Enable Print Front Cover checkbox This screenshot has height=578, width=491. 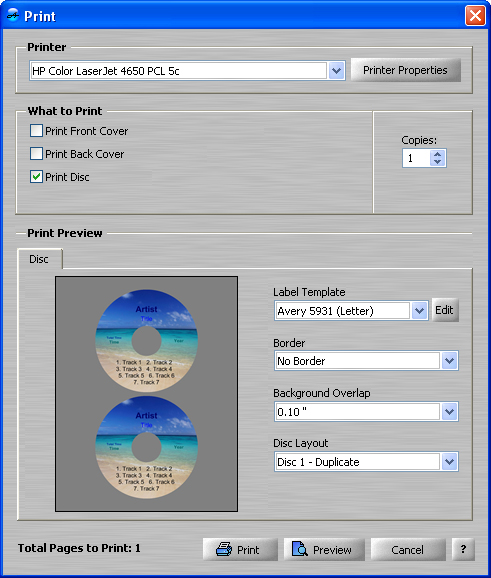pos(36,130)
